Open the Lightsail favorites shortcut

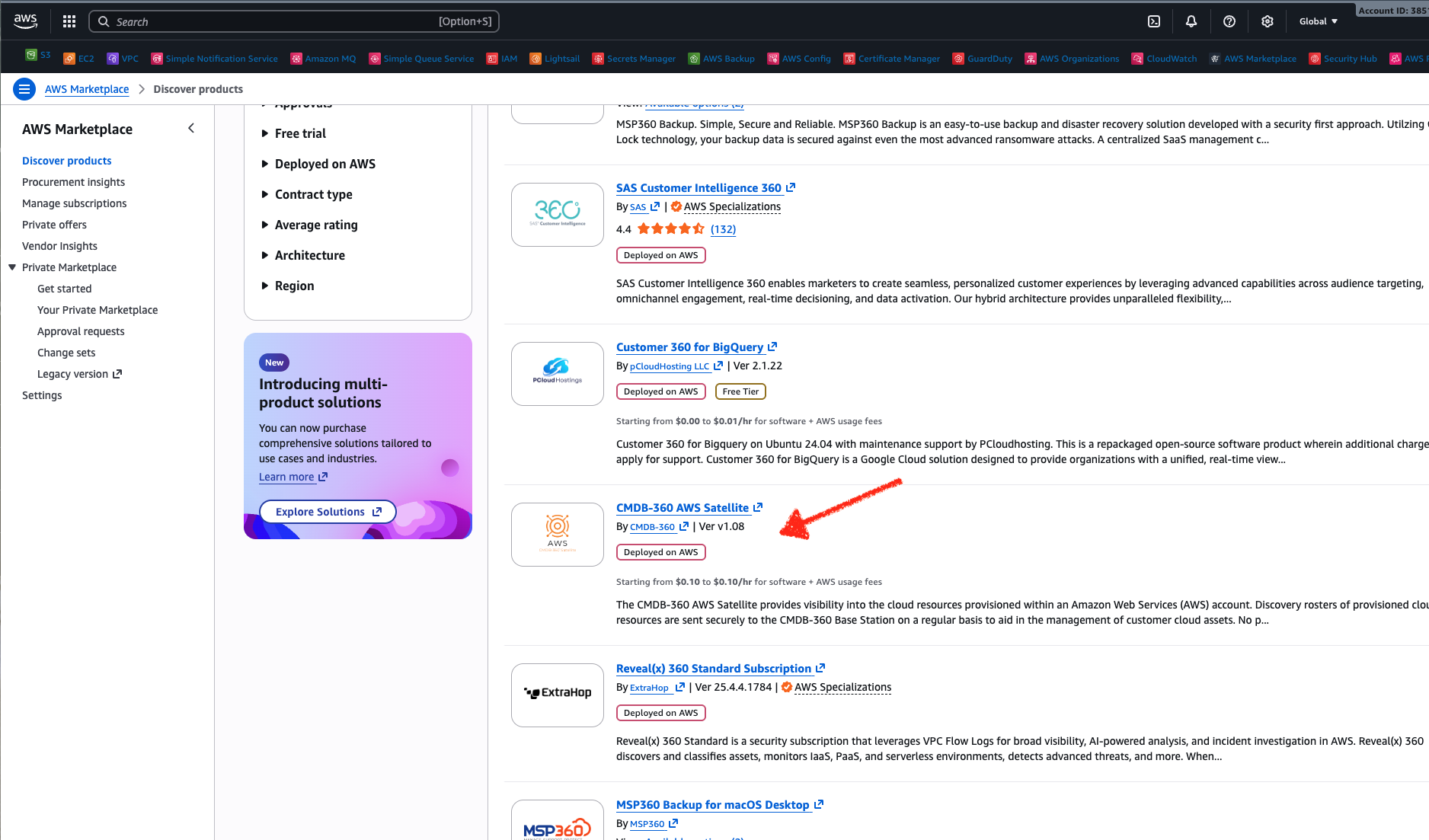[555, 59]
